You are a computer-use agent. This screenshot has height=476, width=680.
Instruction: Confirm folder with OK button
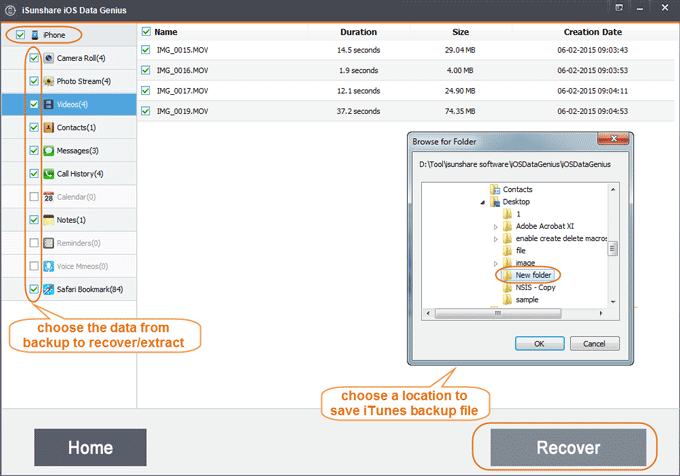(539, 344)
